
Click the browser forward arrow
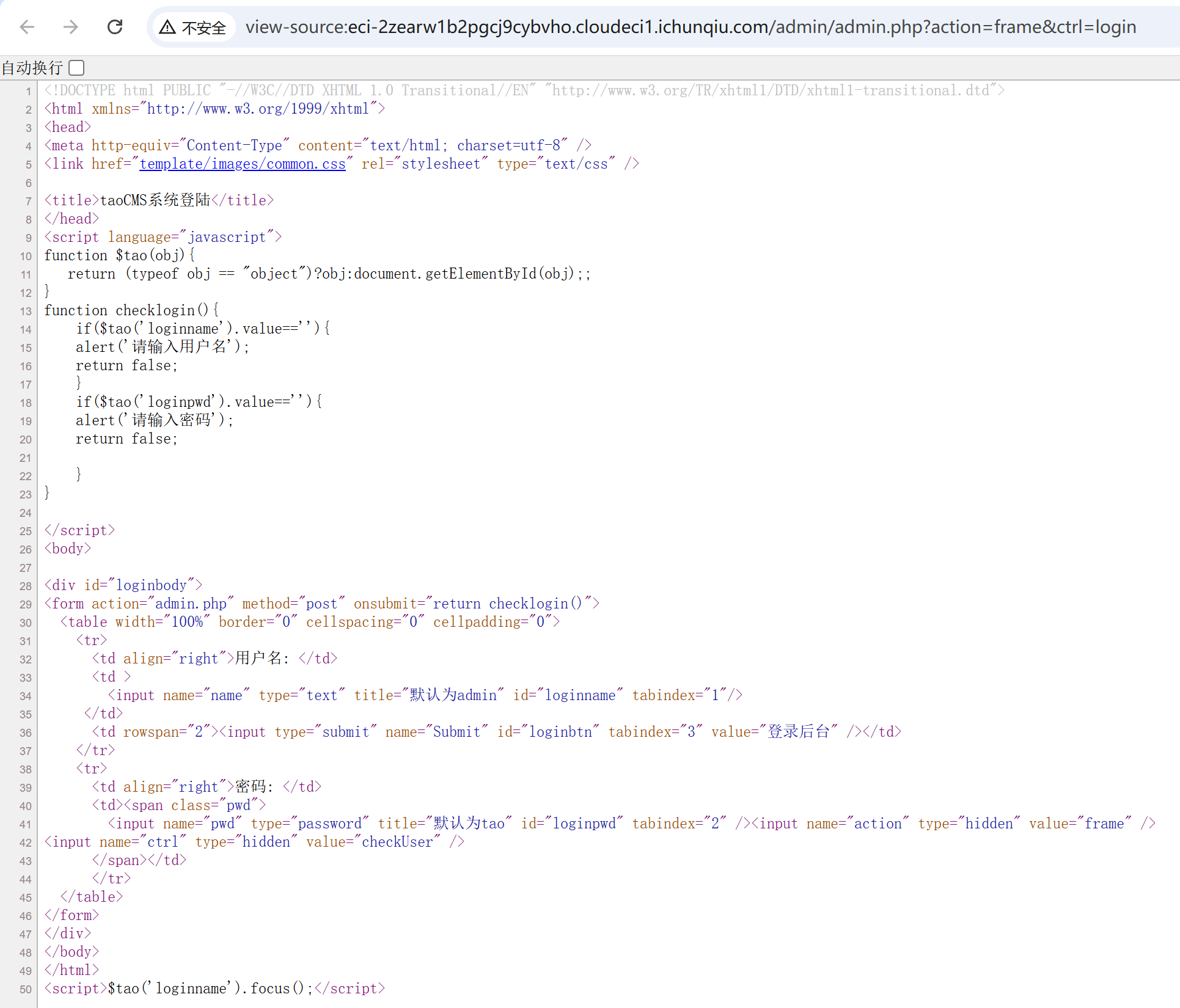tap(71, 27)
